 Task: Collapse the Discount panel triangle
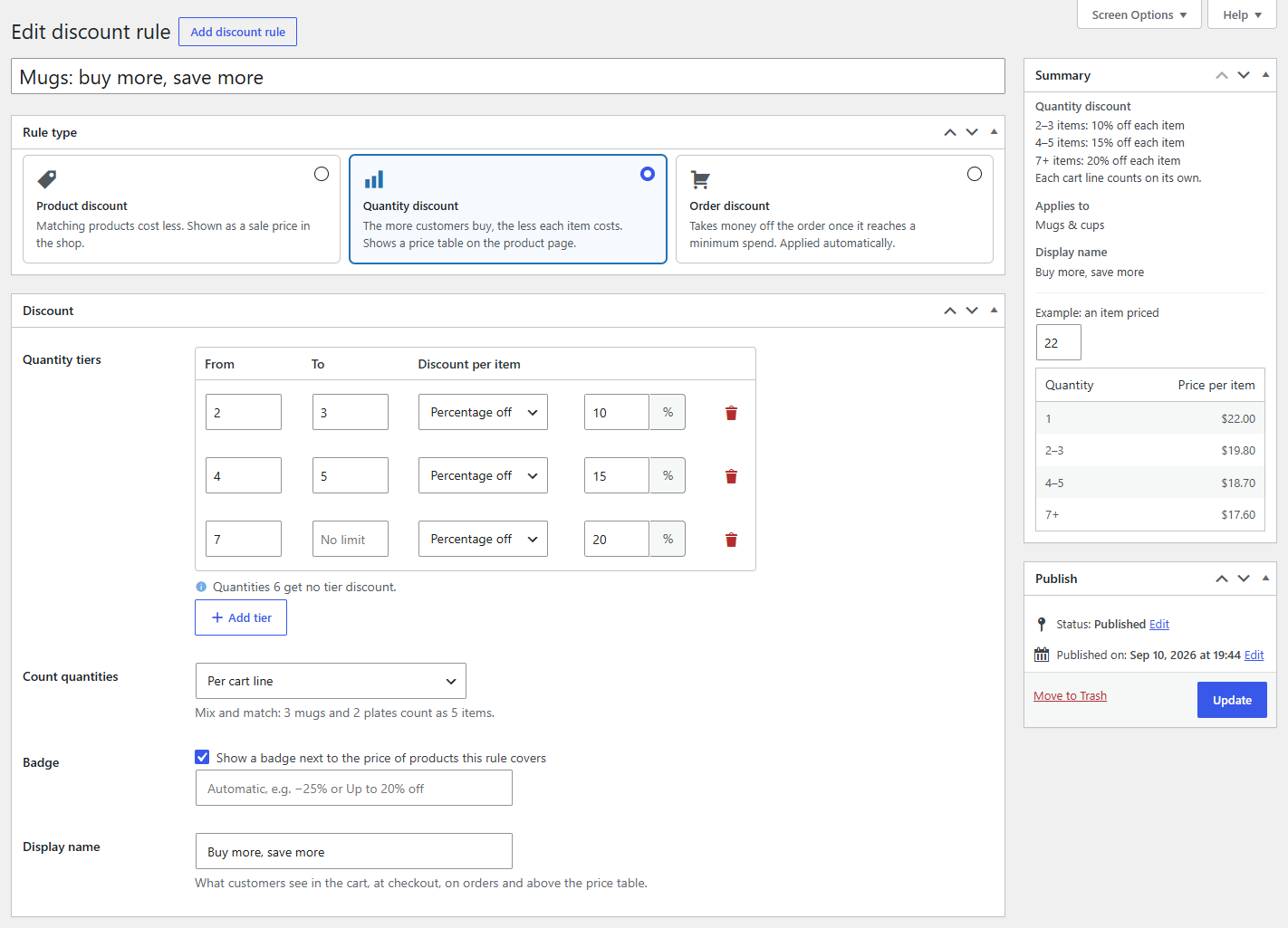pos(994,311)
